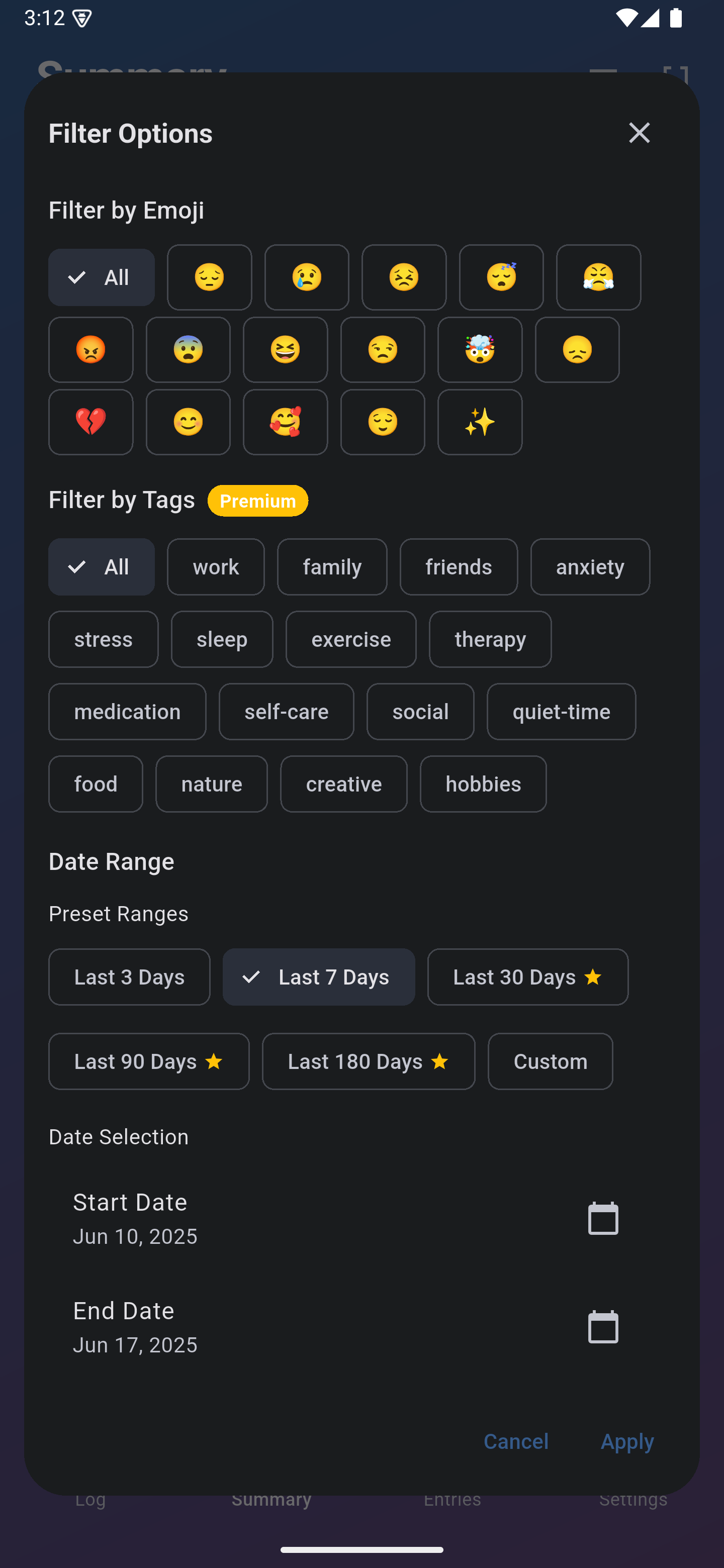Viewport: 724px width, 1568px height.
Task: Select the Last 3 Days preset range
Action: click(129, 976)
